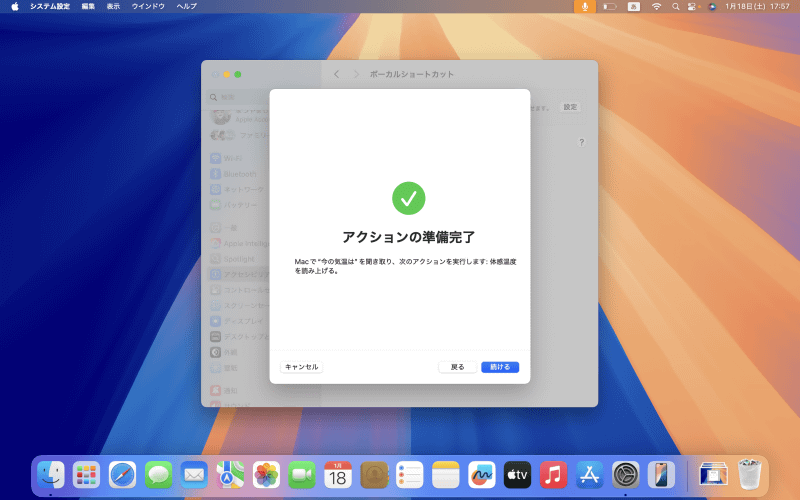This screenshot has width=800, height=500.
Task: Open Contacts from the Dock
Action: [x=374, y=475]
